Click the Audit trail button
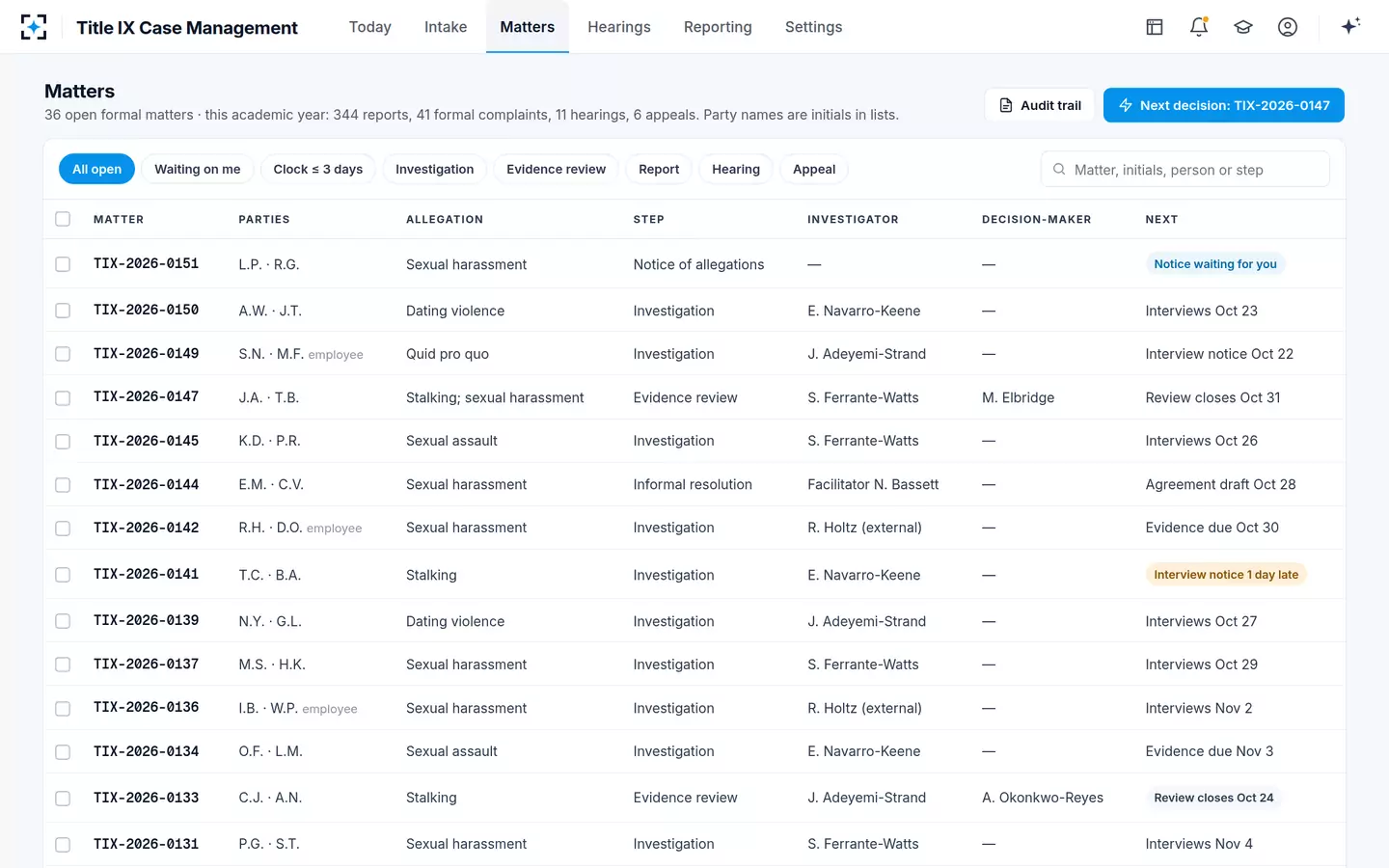1389x868 pixels. [1040, 105]
